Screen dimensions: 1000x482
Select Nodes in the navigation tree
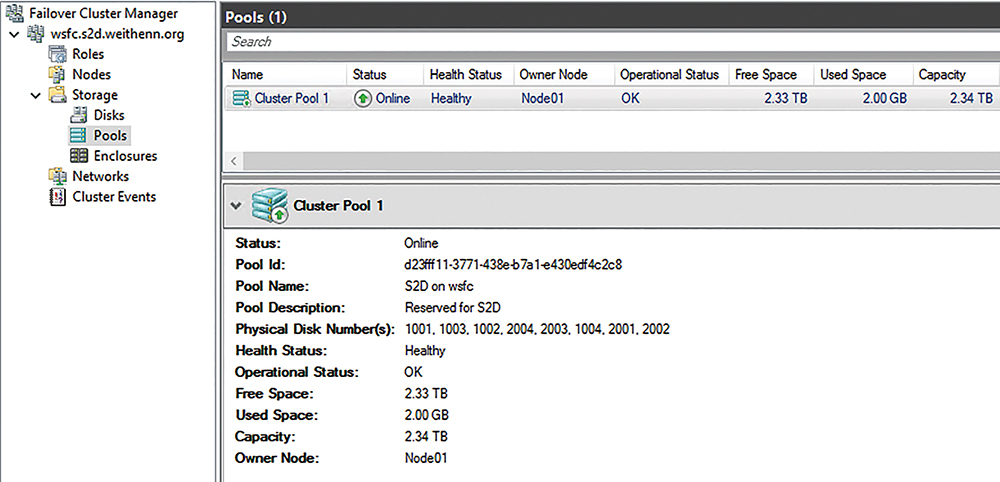pyautogui.click(x=91, y=75)
